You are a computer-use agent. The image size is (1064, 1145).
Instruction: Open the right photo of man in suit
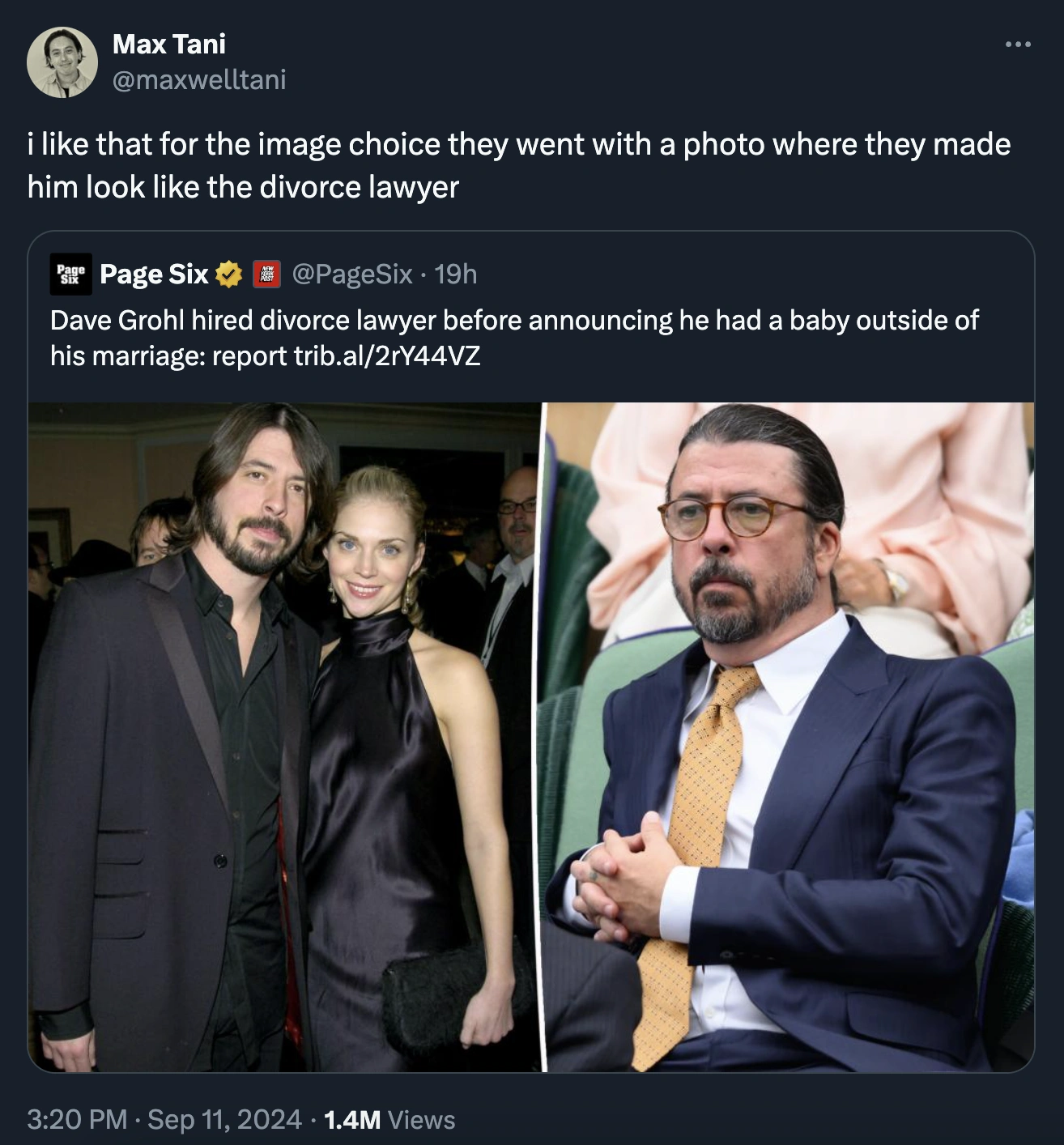(789, 737)
